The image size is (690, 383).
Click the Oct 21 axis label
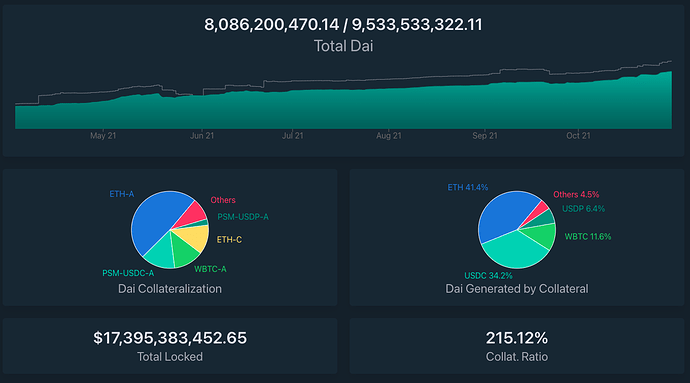[x=578, y=136]
